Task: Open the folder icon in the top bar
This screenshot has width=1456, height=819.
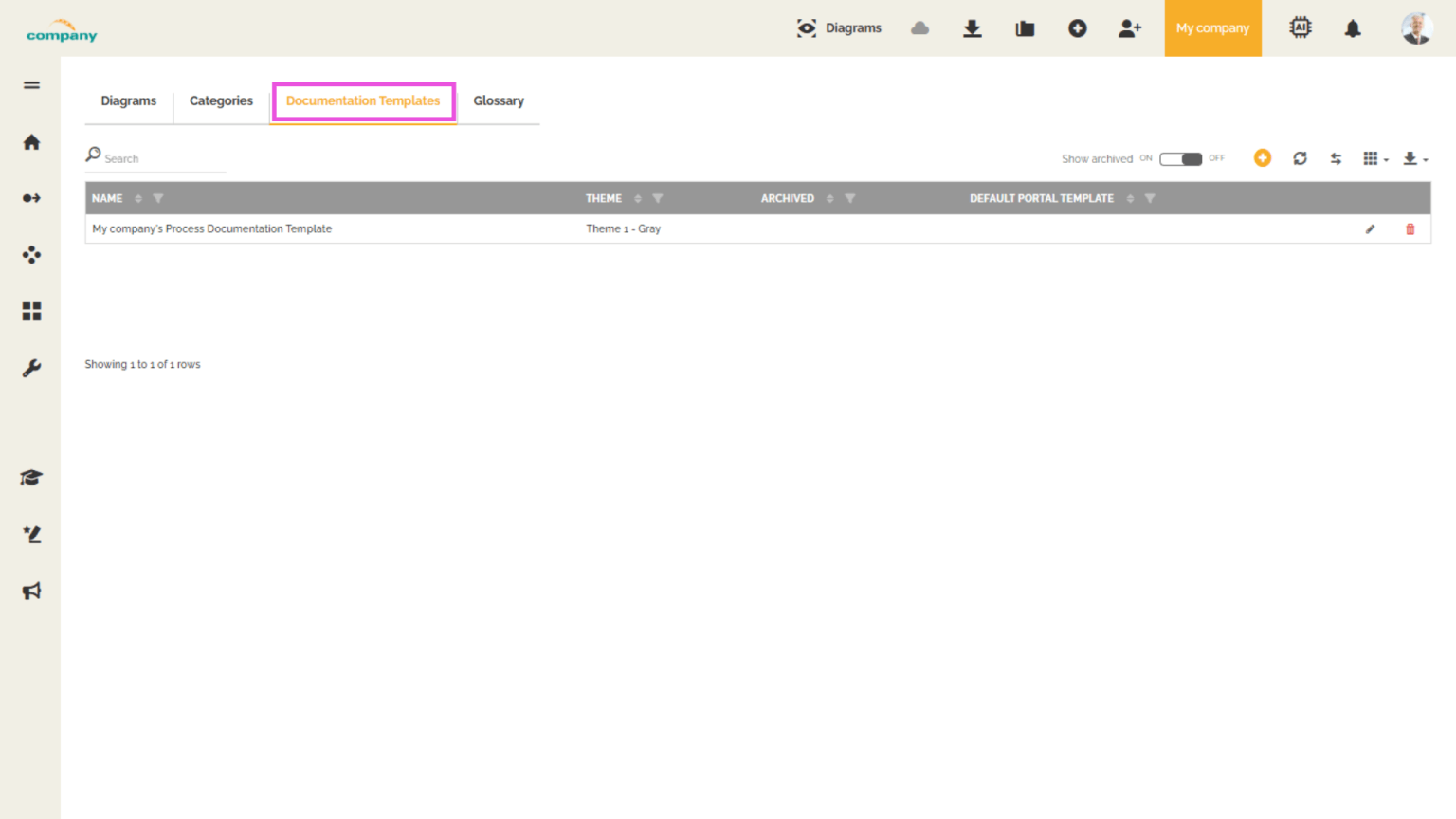Action: click(1025, 28)
